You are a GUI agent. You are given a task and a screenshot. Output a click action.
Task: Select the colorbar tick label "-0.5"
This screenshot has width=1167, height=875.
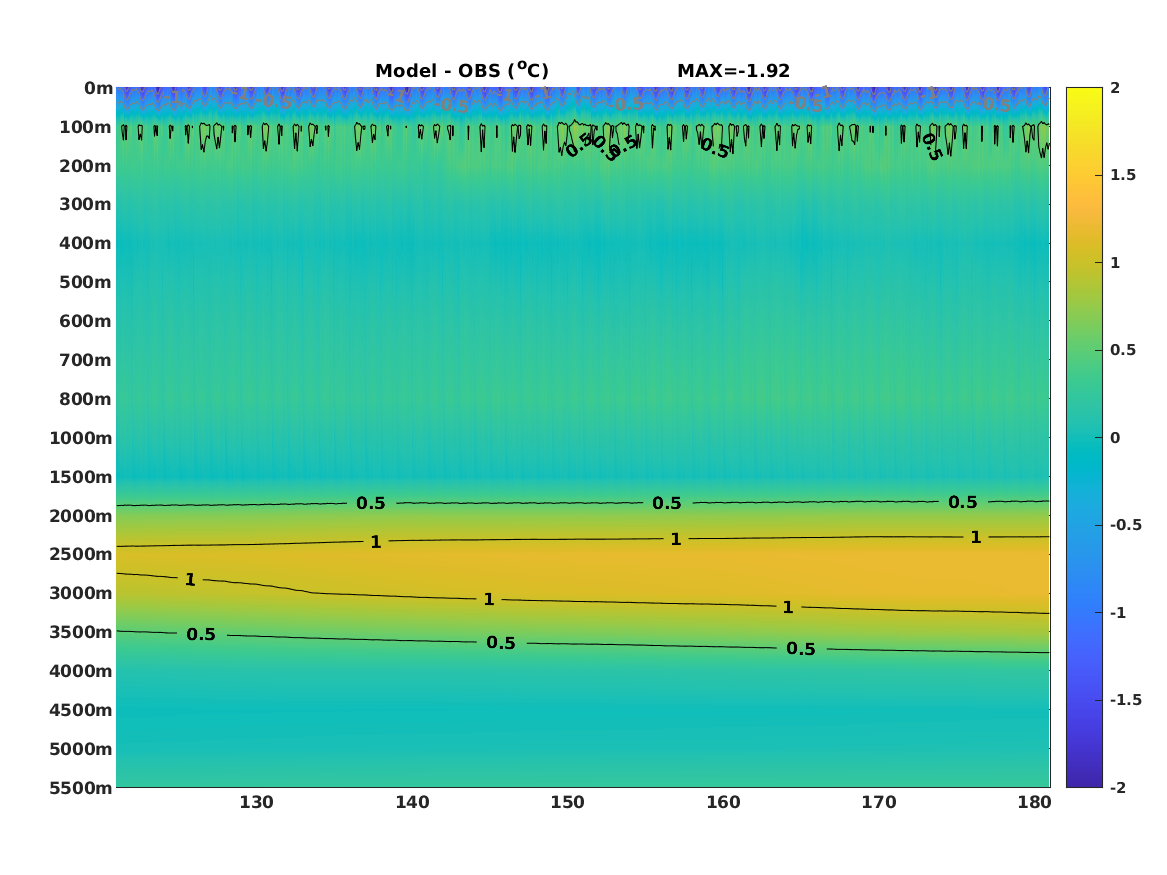[x=1125, y=525]
